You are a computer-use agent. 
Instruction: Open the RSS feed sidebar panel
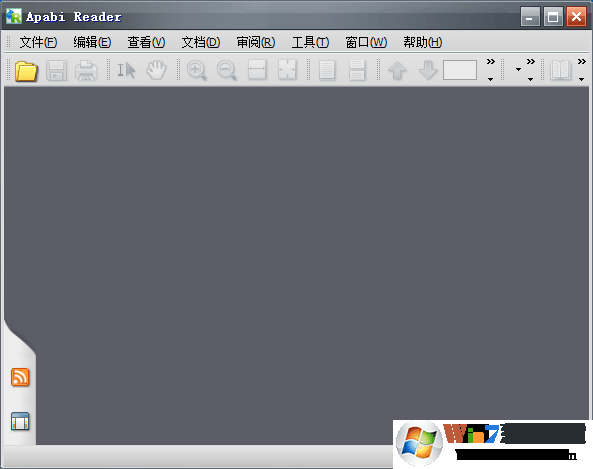pos(20,377)
